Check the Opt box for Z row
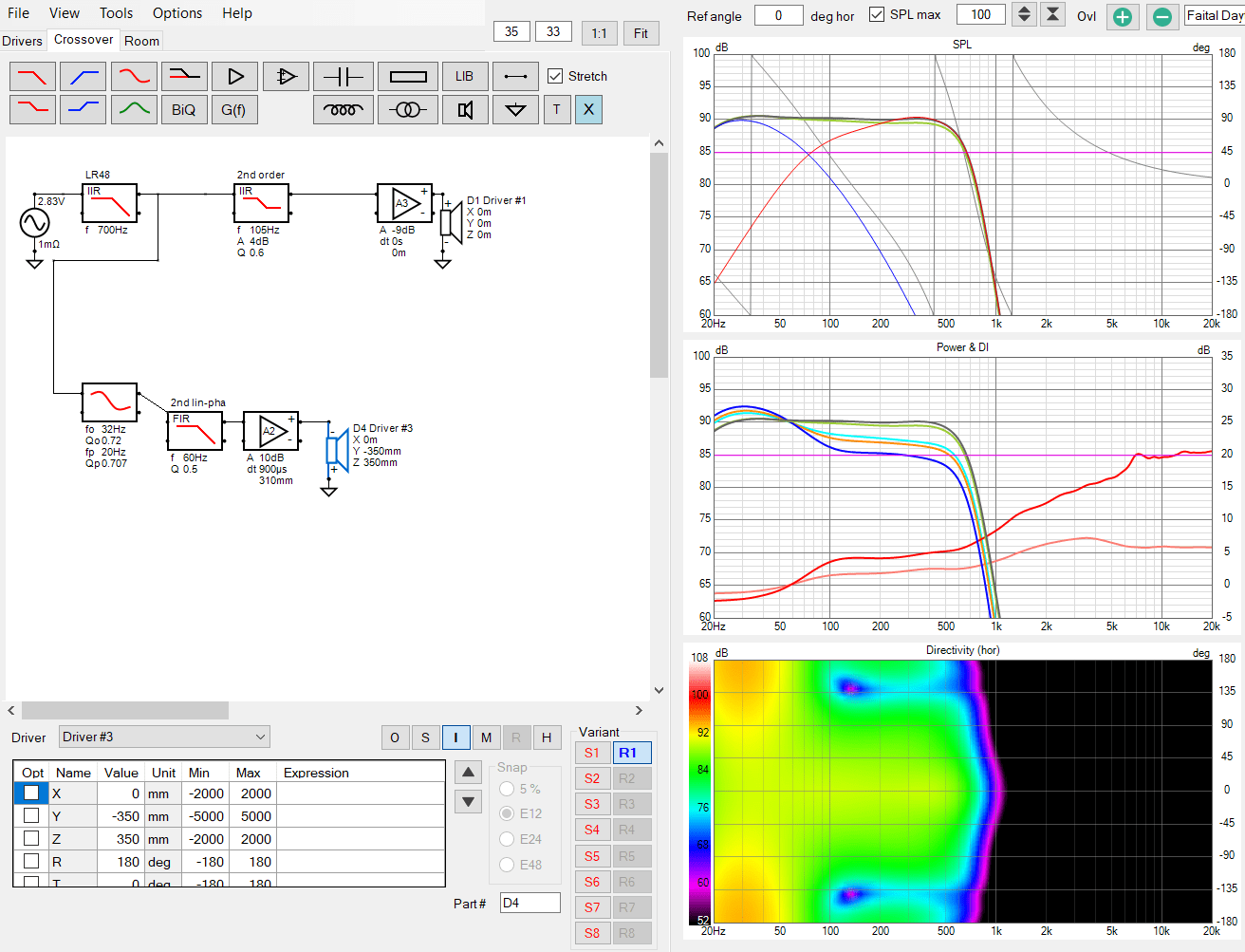The image size is (1245, 952). (31, 838)
